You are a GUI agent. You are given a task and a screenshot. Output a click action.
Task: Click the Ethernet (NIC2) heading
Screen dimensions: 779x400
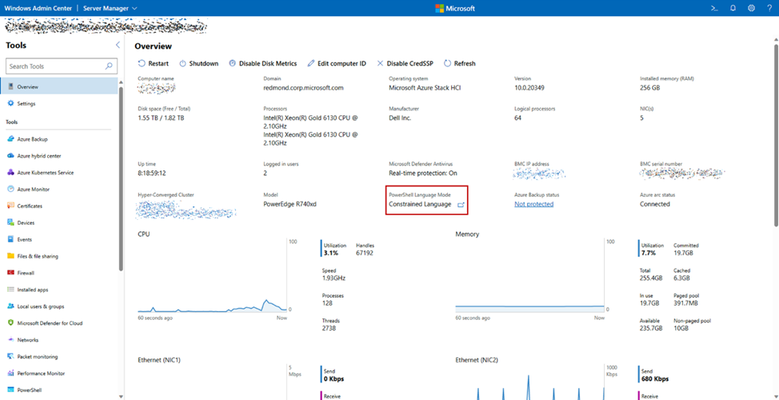pos(477,359)
